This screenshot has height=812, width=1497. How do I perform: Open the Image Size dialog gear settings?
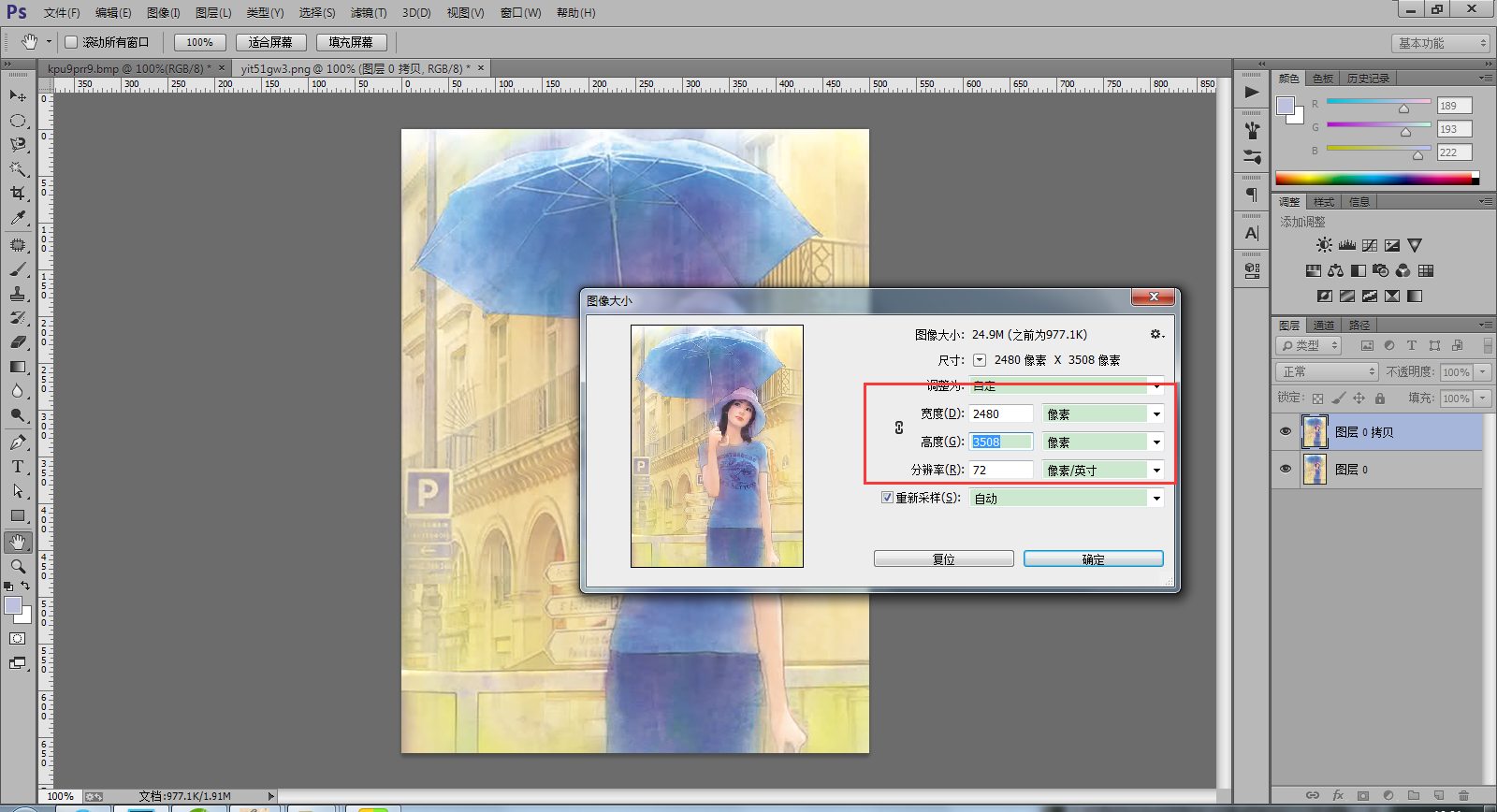tap(1156, 334)
